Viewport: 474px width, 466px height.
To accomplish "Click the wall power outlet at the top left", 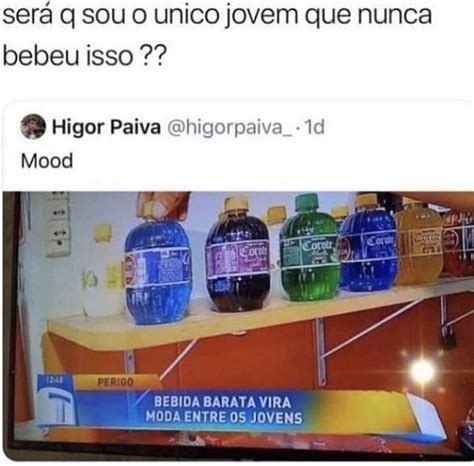I will click(59, 224).
